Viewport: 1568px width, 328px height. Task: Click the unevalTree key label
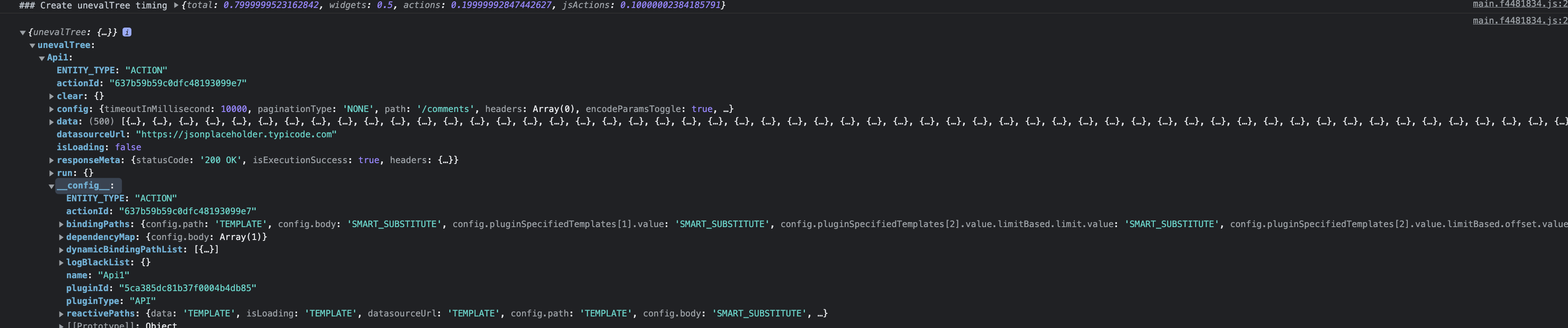click(x=63, y=45)
